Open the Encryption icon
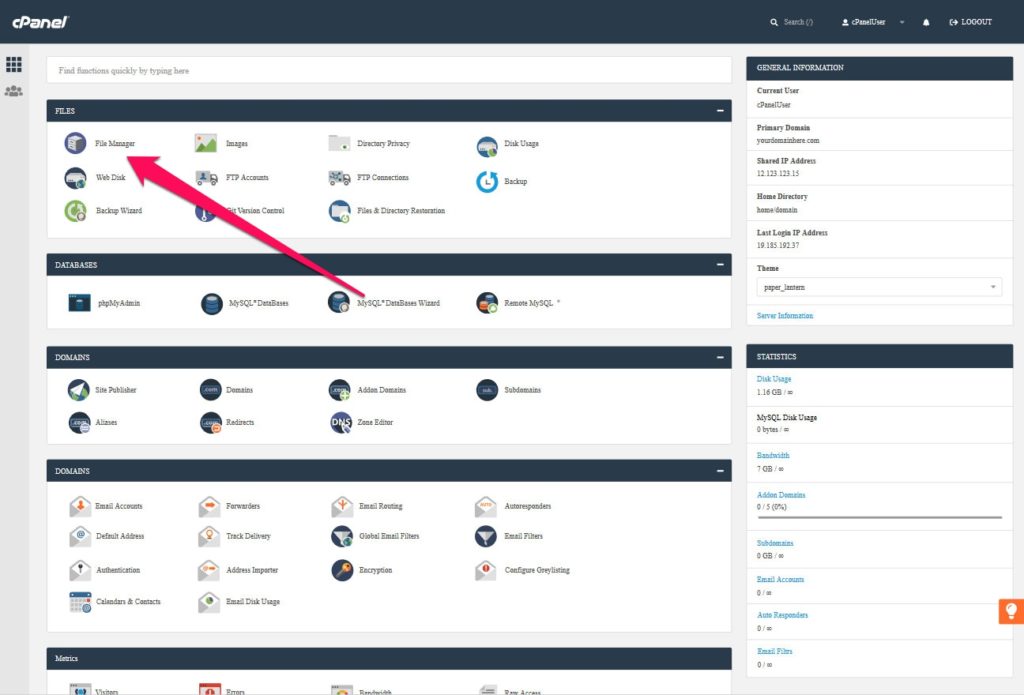This screenshot has height=695, width=1024. point(342,570)
